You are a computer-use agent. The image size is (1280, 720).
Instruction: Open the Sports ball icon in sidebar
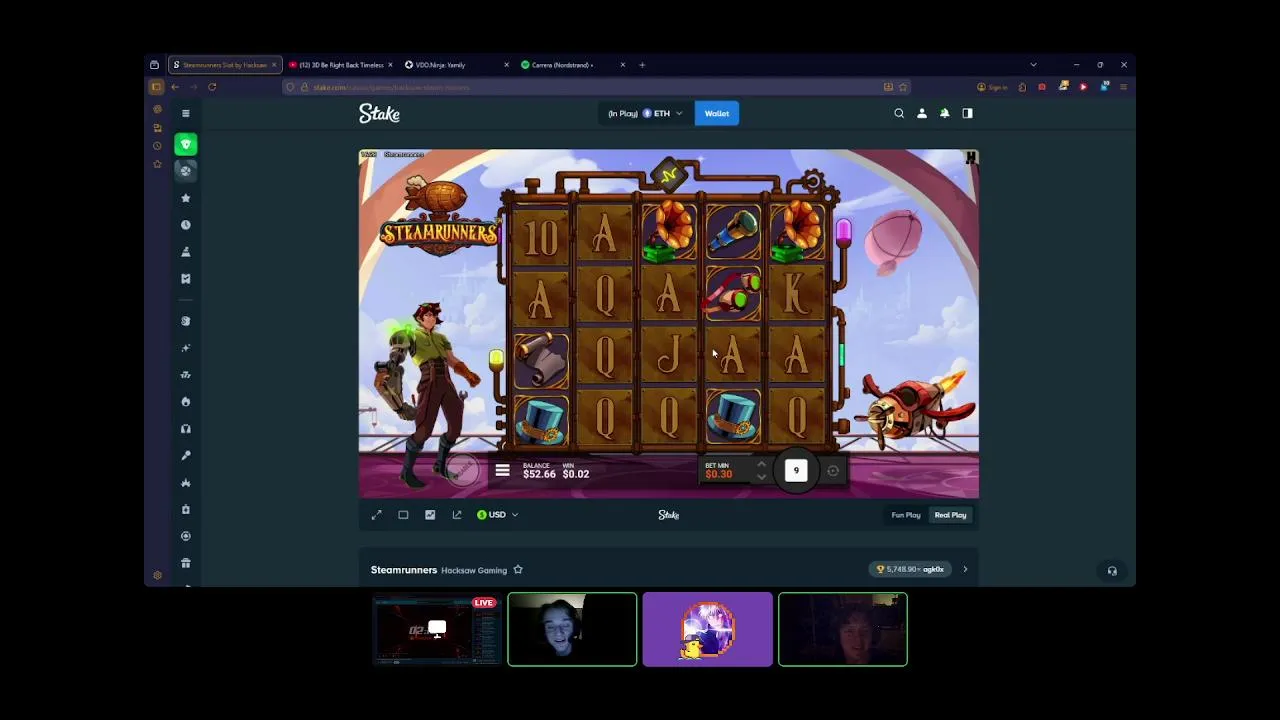185,171
